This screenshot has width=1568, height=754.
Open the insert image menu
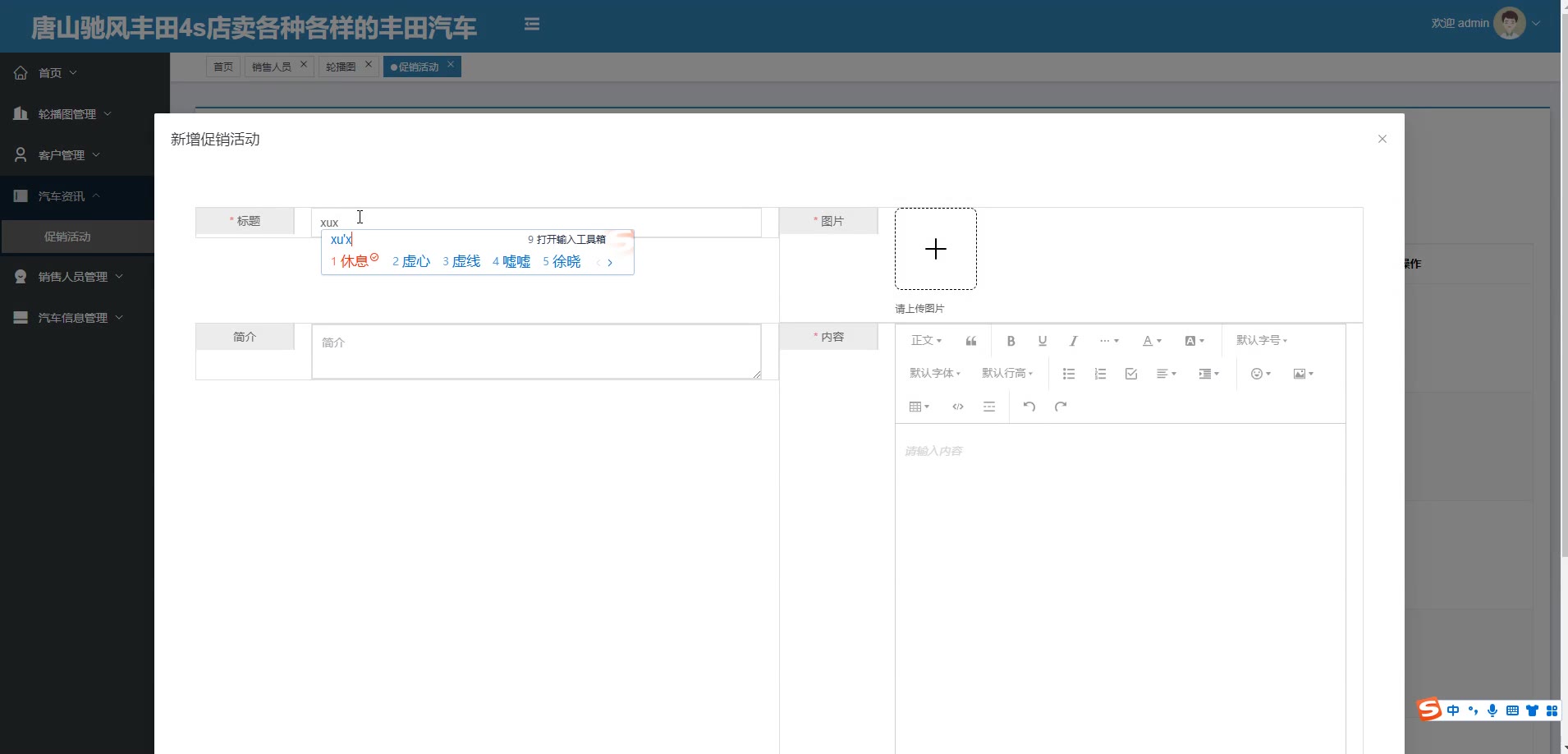(1304, 374)
